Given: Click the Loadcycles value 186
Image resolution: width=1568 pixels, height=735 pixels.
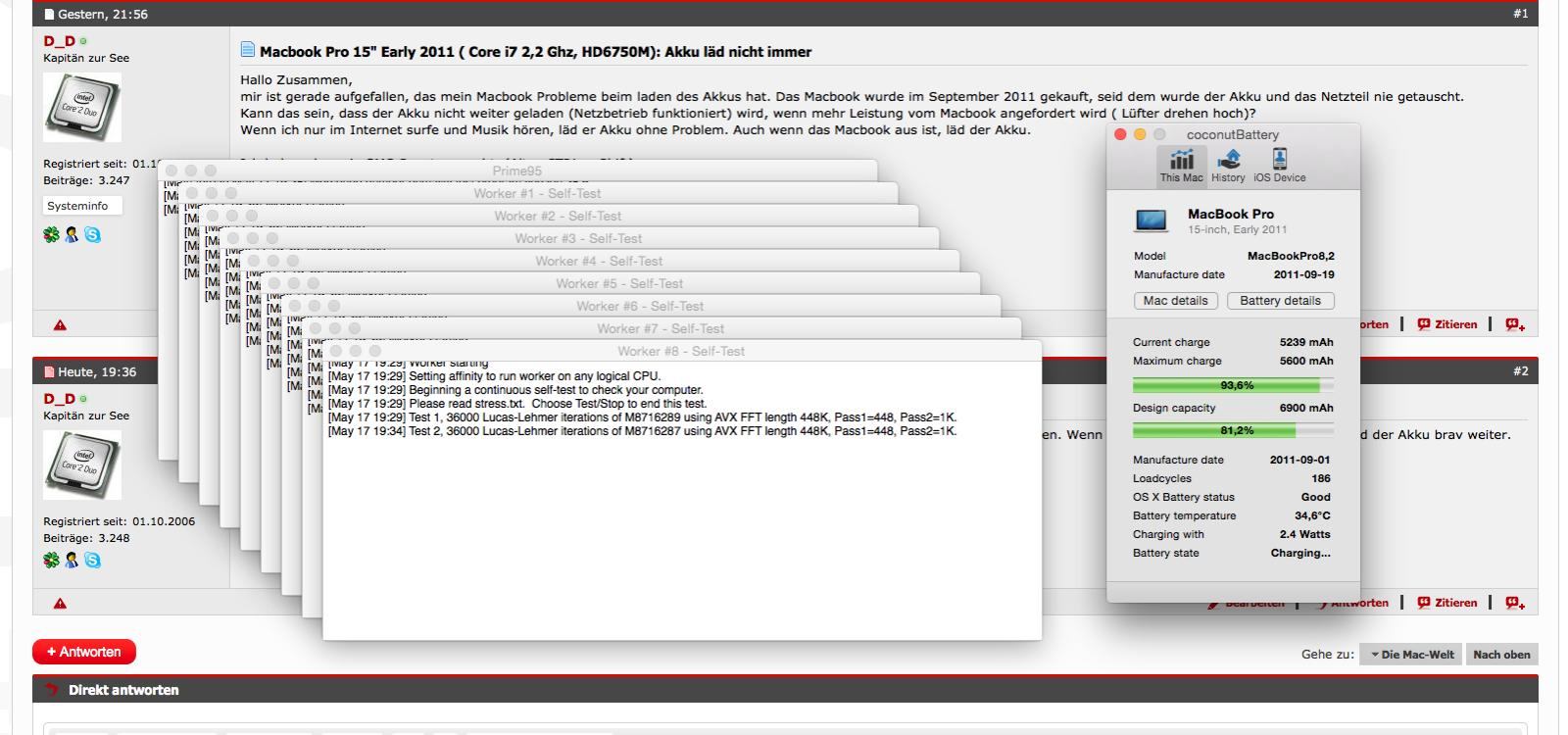Looking at the screenshot, I should 1321,479.
